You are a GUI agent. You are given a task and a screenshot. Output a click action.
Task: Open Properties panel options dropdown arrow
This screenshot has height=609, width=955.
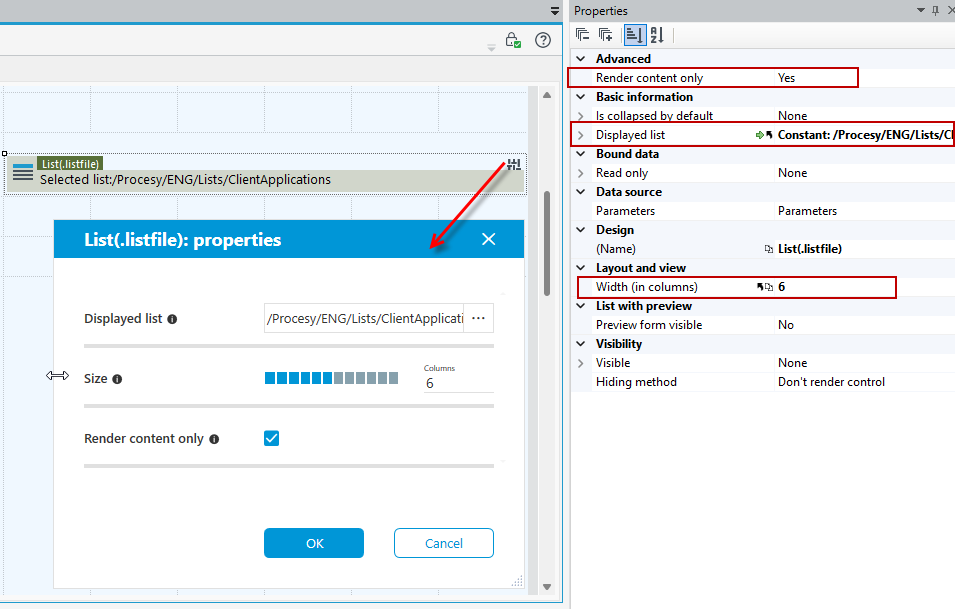921,10
